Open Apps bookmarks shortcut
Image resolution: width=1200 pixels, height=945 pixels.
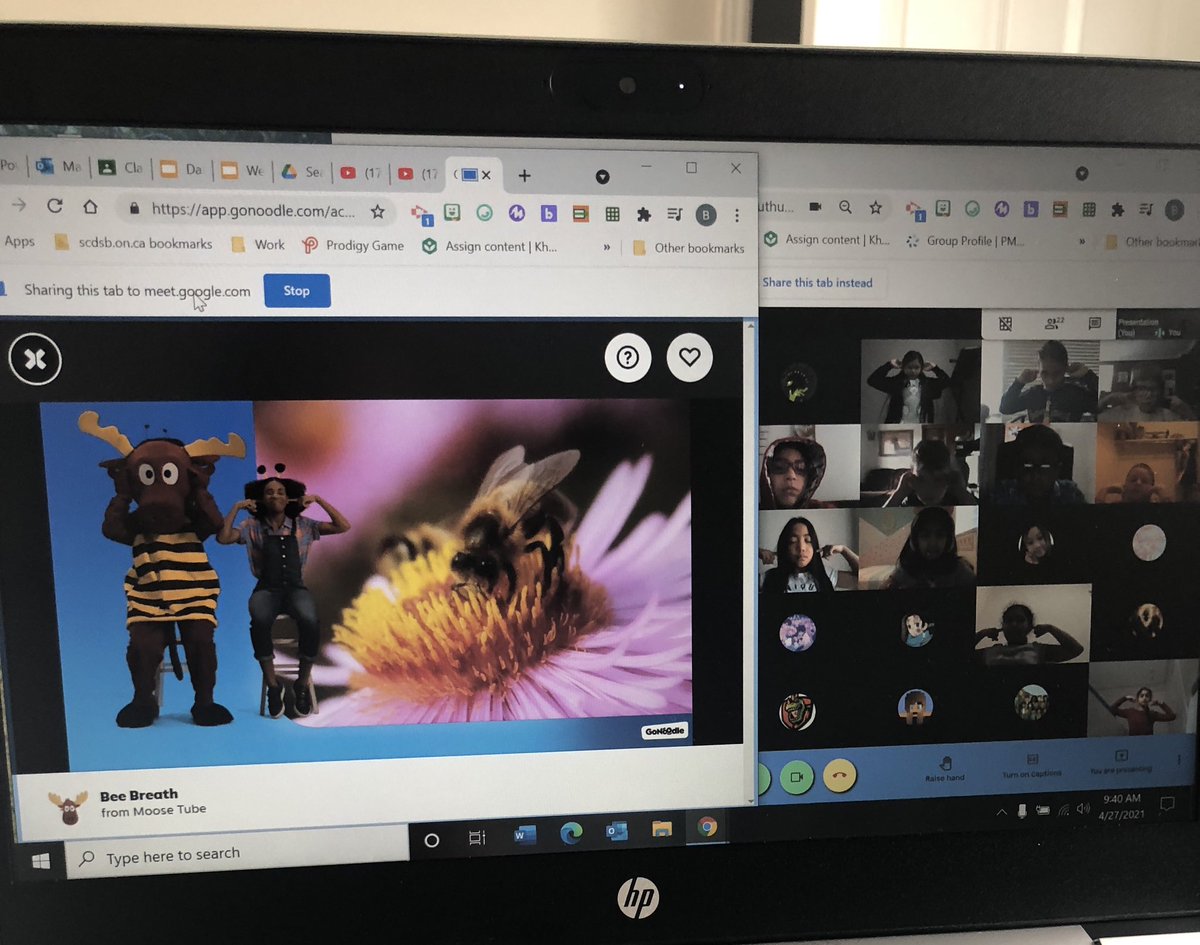(x=19, y=241)
